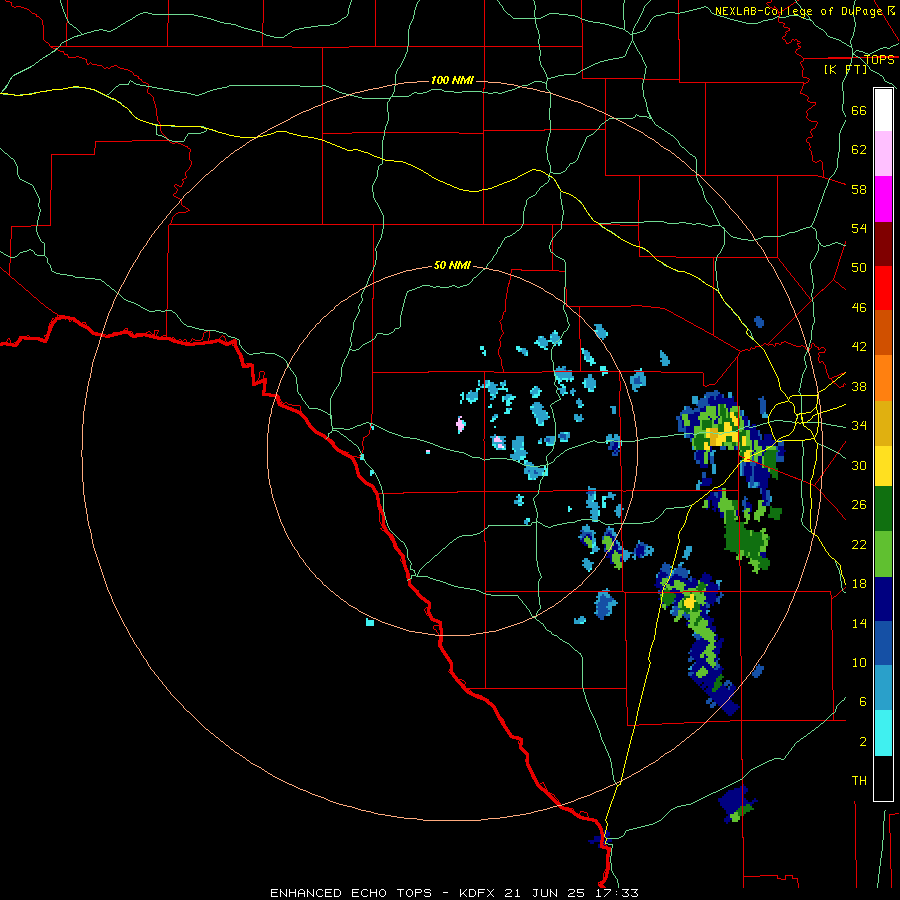Viewport: 900px width, 900px height.
Task: Select the magenta legend color segment
Action: [x=883, y=198]
